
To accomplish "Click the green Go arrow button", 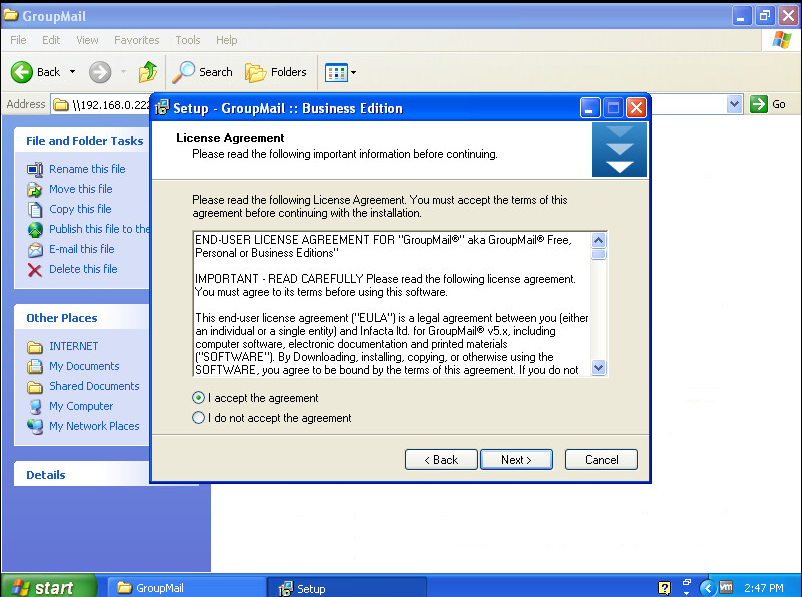I will (759, 104).
